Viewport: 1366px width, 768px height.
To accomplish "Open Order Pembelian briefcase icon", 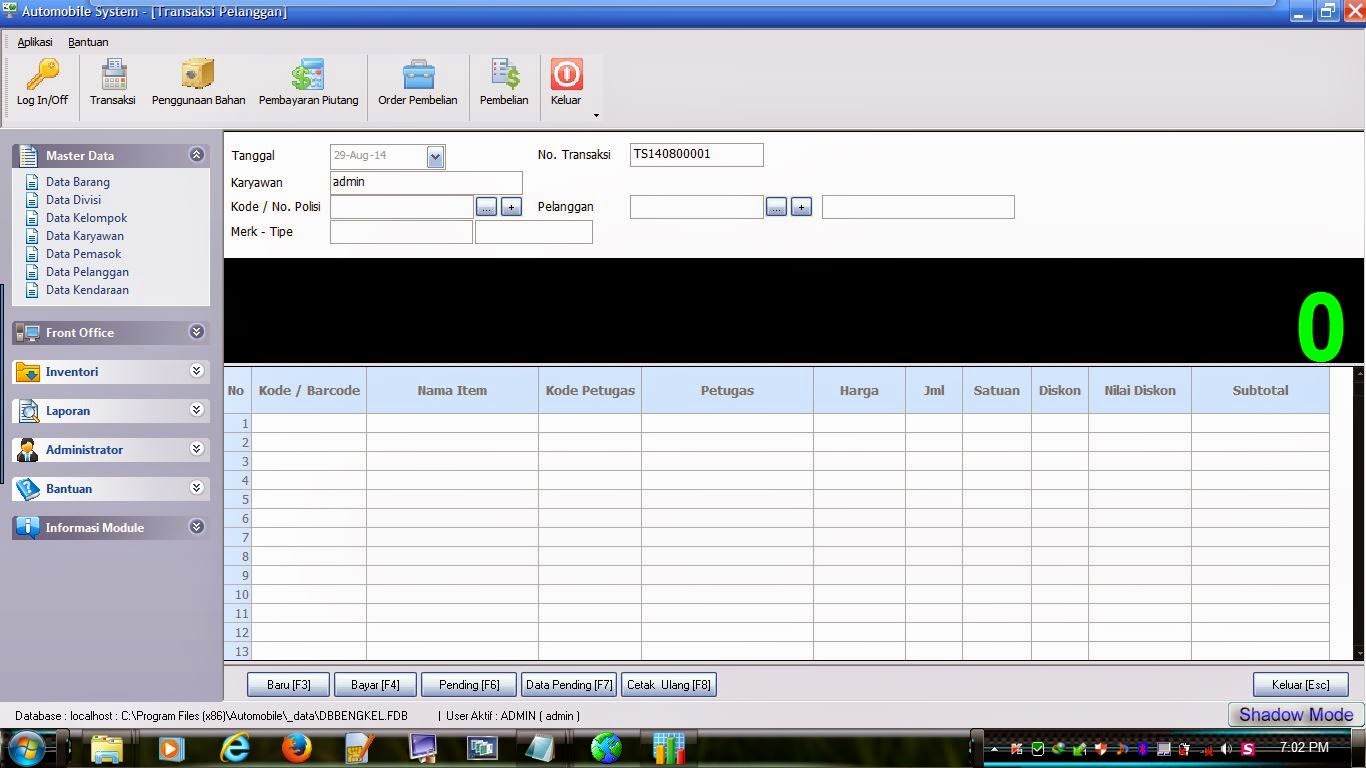I will tap(418, 75).
